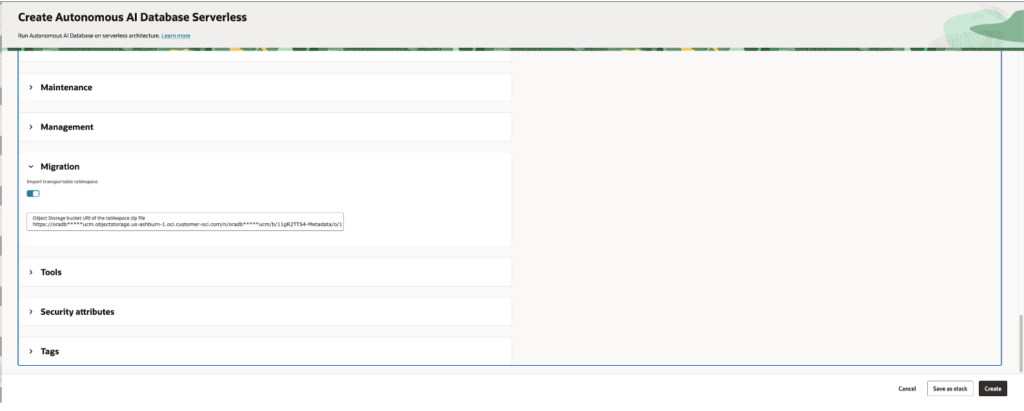The height and width of the screenshot is (411, 1024).
Task: Click the Cancel button
Action: [x=907, y=389]
